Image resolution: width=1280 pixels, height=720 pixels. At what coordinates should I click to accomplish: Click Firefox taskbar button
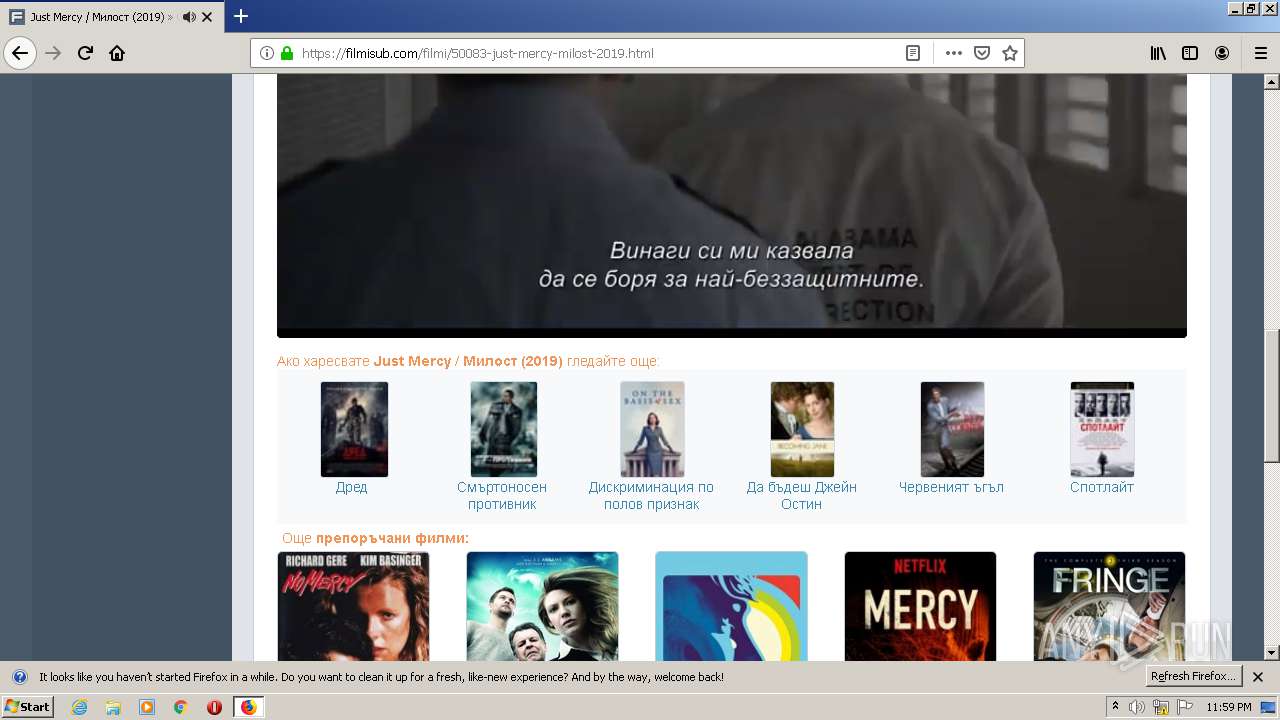[249, 707]
